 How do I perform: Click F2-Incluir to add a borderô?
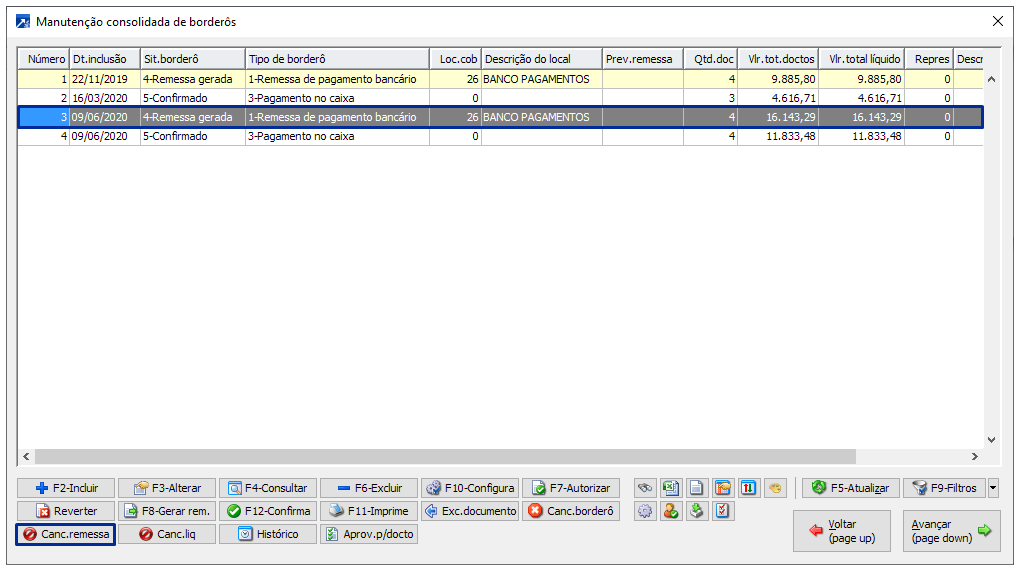(x=66, y=488)
